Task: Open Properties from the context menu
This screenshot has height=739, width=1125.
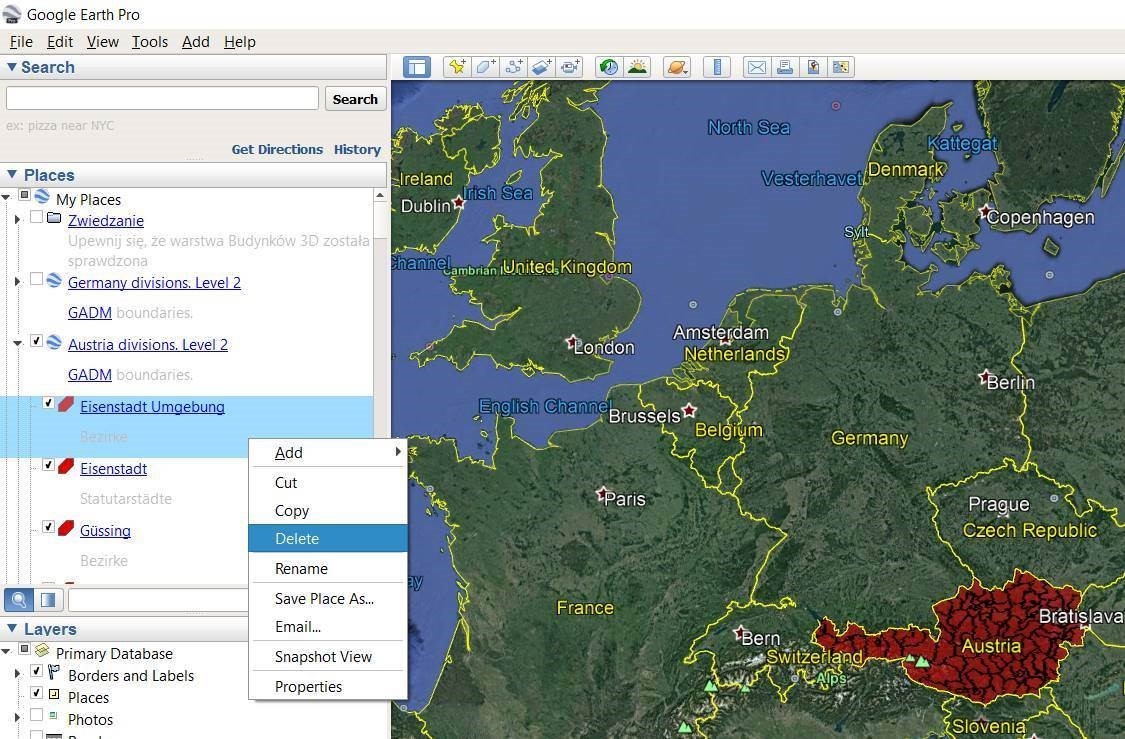Action: 328,687
